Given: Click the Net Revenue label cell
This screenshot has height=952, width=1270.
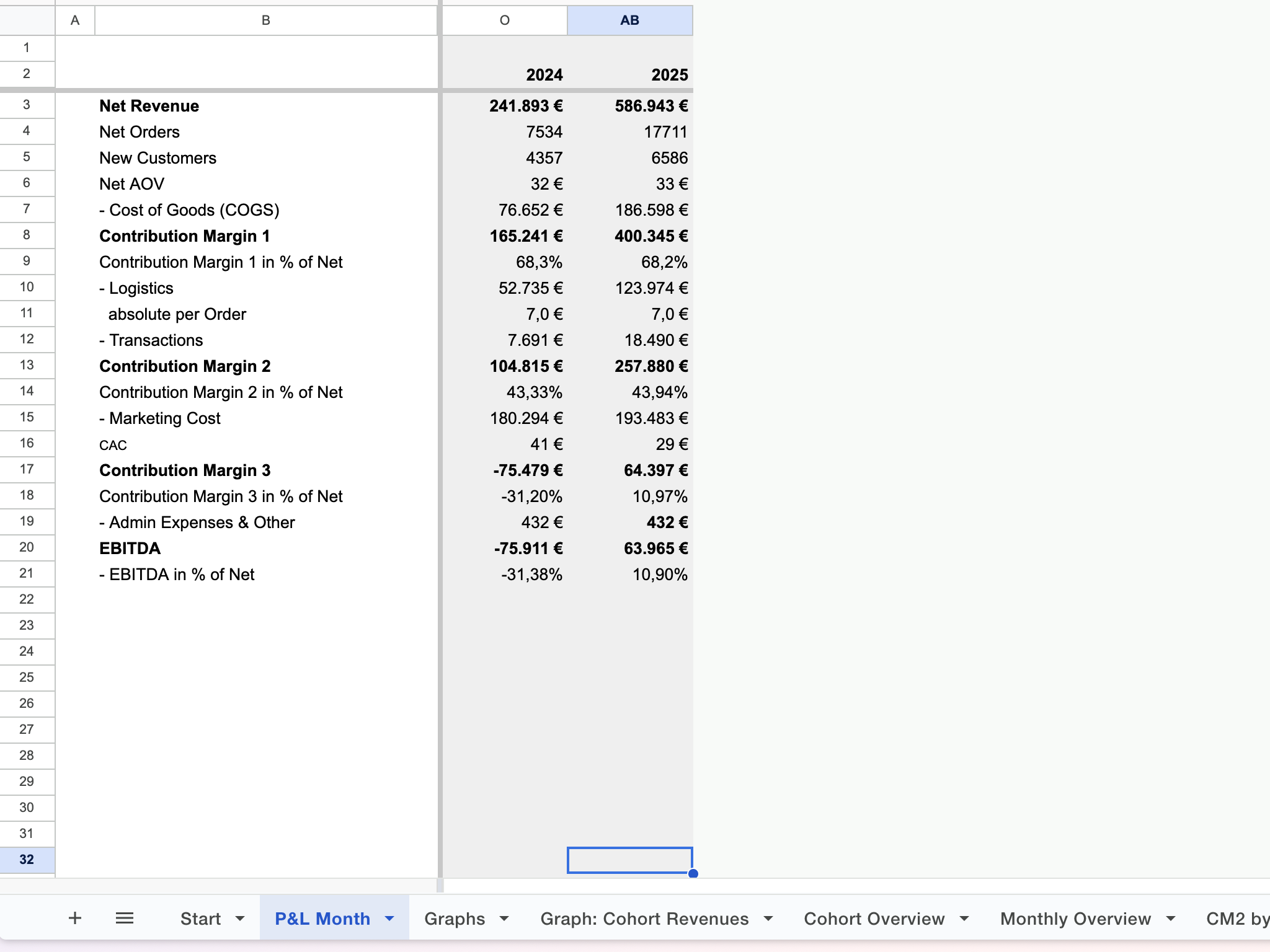Looking at the screenshot, I should click(x=149, y=106).
